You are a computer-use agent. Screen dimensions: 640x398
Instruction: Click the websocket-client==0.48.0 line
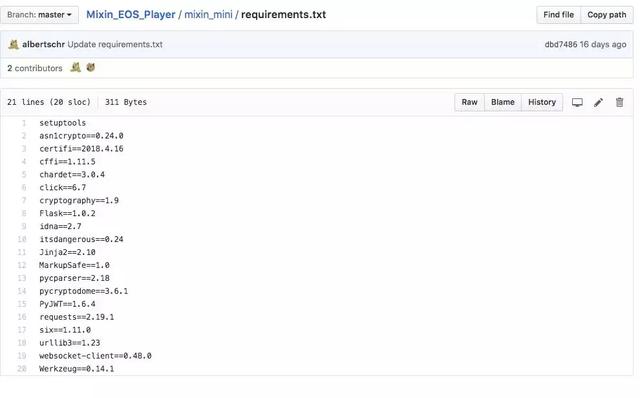[95, 356]
